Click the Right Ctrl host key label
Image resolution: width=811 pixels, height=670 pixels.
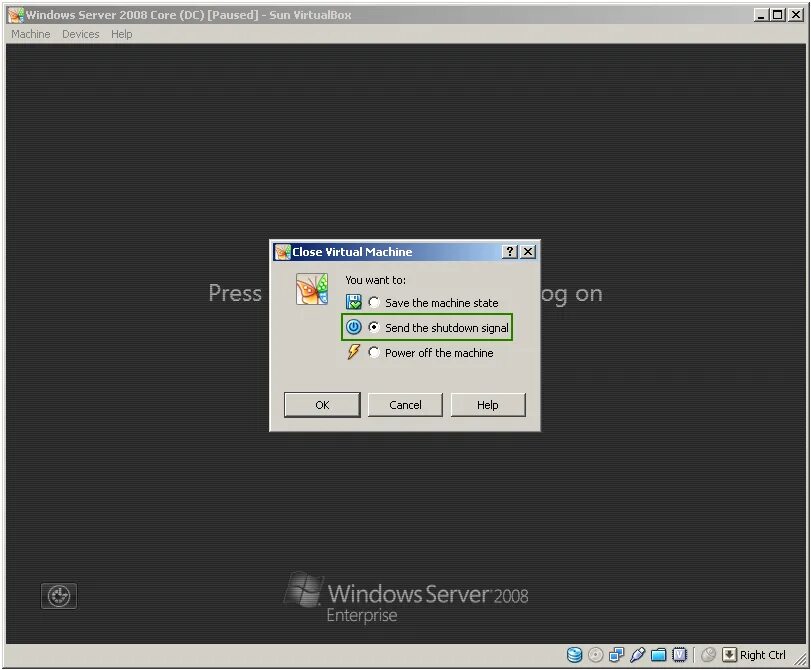762,655
